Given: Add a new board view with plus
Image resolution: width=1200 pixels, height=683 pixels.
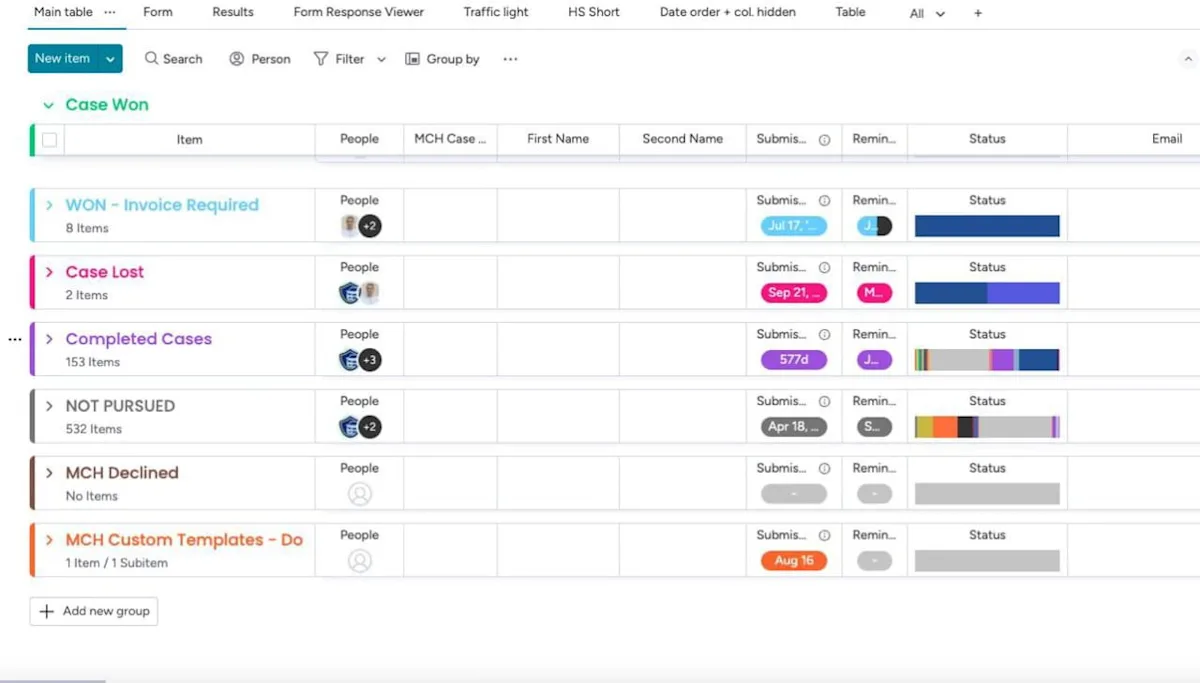Looking at the screenshot, I should (978, 13).
